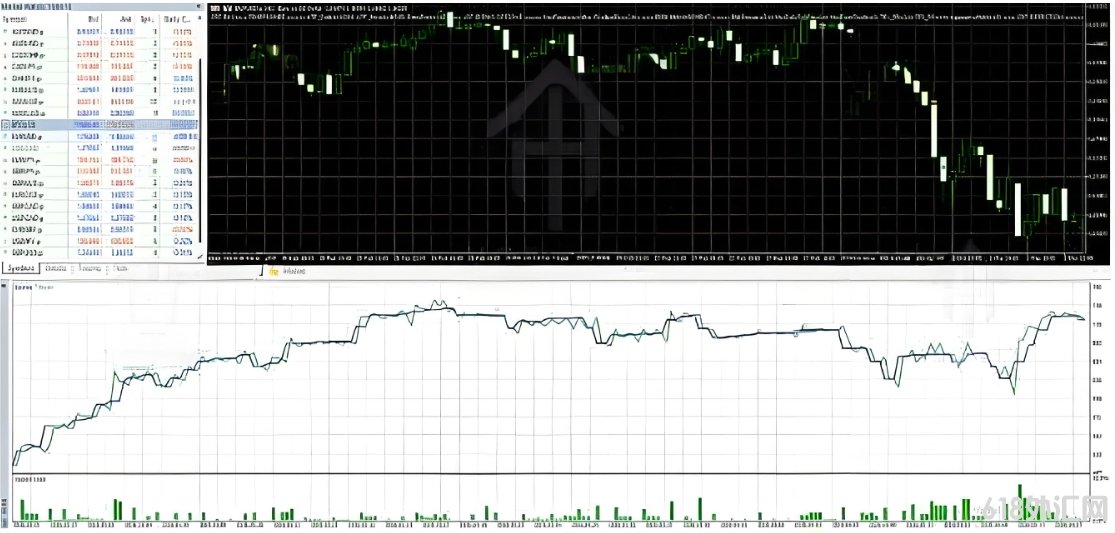
Task: Click the Daily Change column header
Action: [178, 18]
